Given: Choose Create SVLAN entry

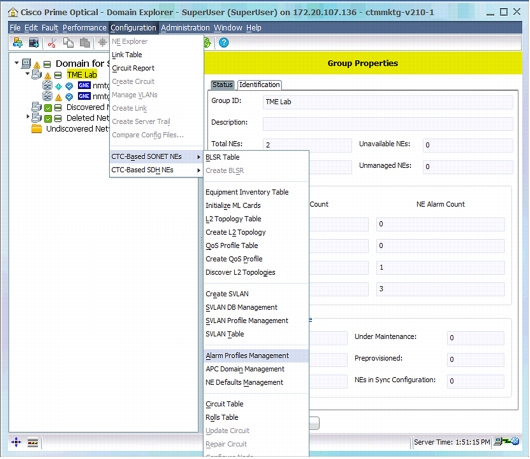Looking at the screenshot, I should click(257, 294).
